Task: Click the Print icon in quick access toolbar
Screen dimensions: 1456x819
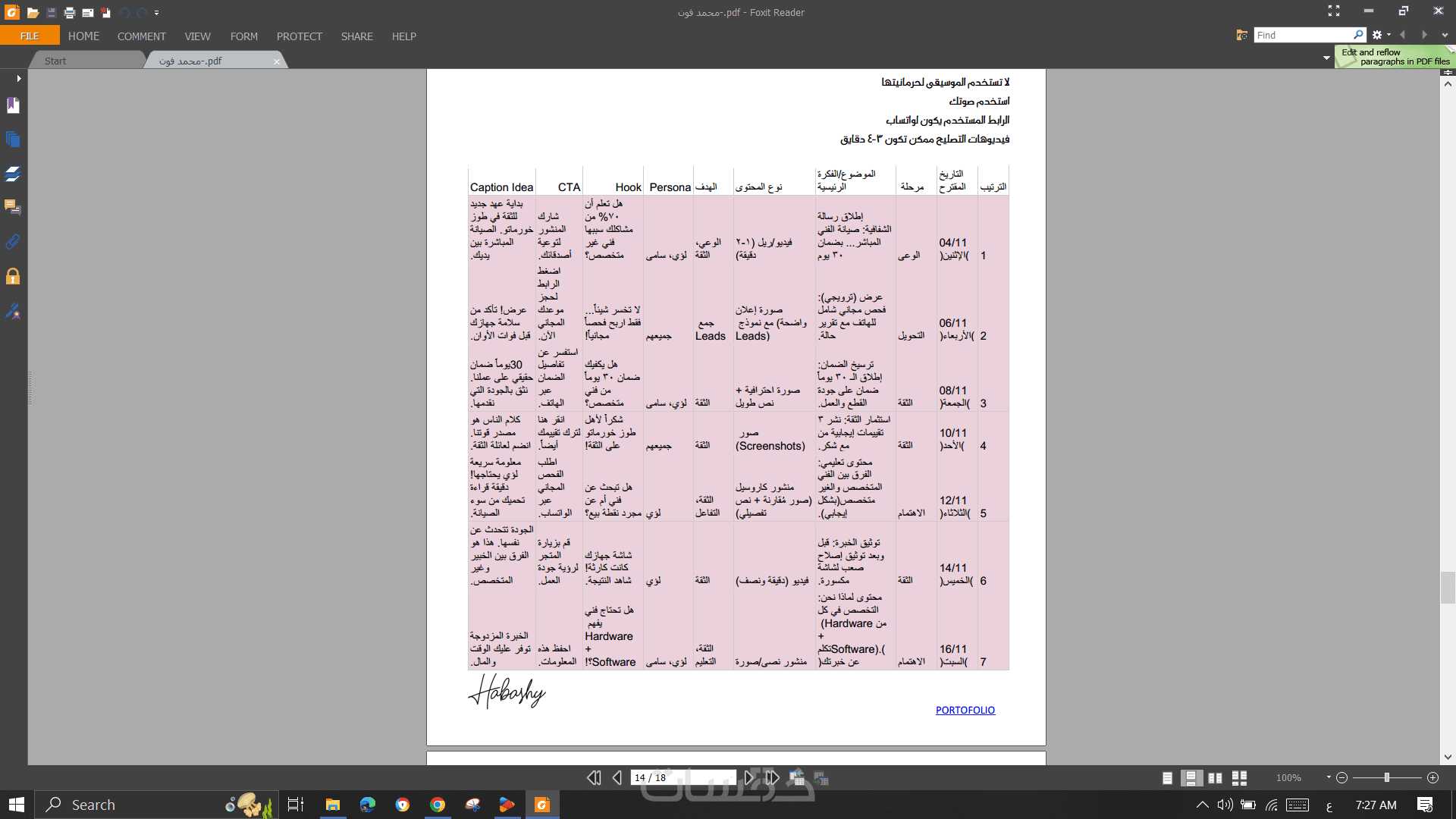Action: tap(69, 12)
